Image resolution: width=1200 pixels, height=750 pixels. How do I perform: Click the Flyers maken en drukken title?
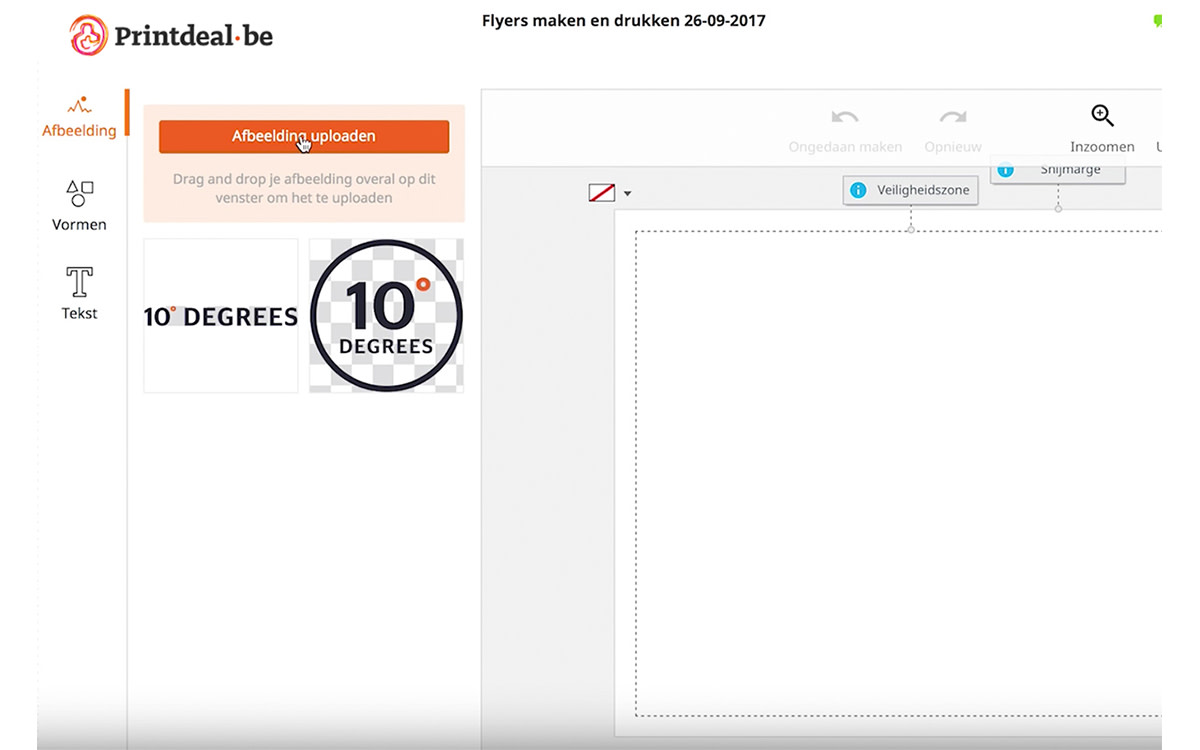tap(624, 20)
